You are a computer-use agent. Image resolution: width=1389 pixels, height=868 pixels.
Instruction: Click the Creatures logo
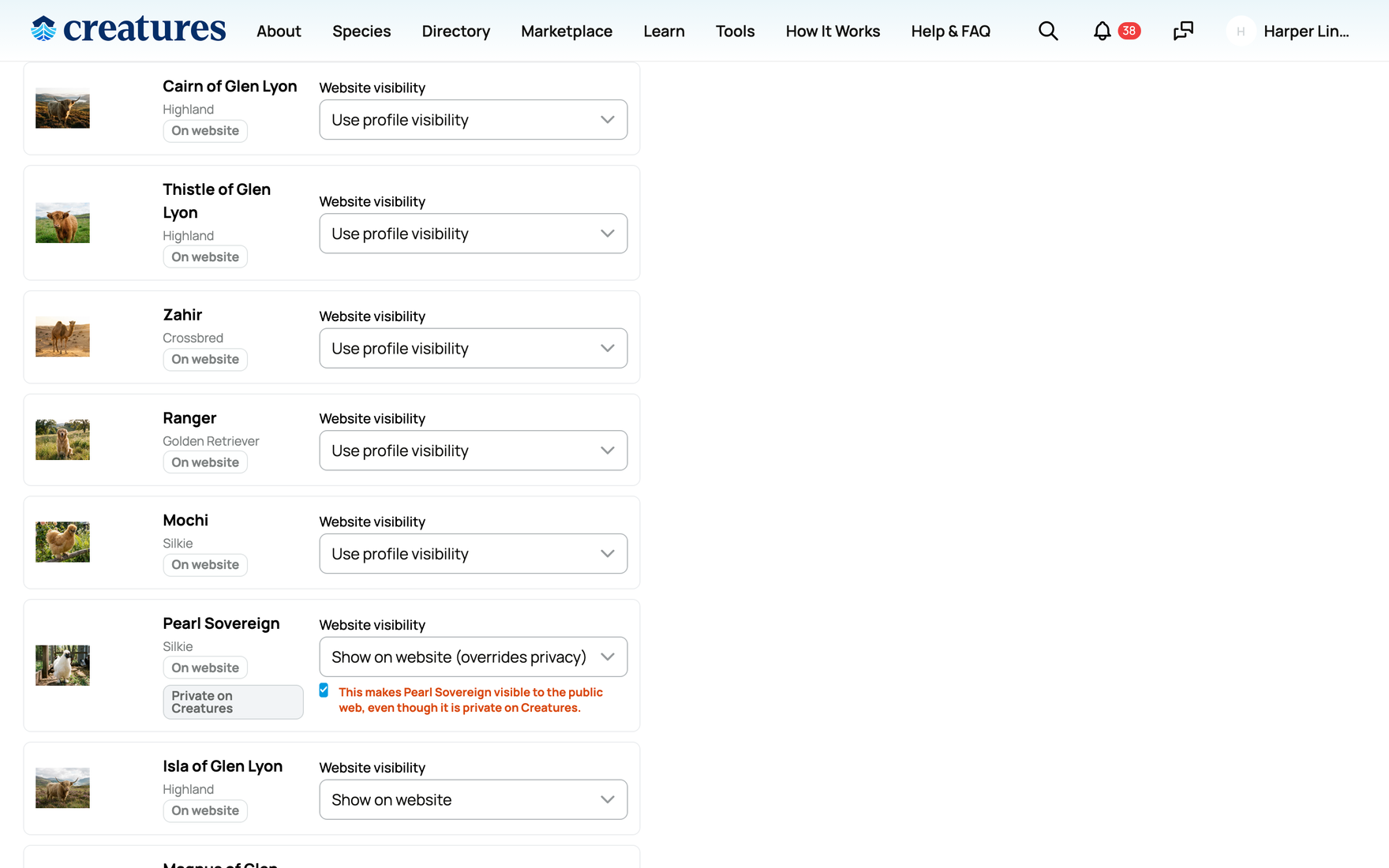pyautogui.click(x=128, y=29)
